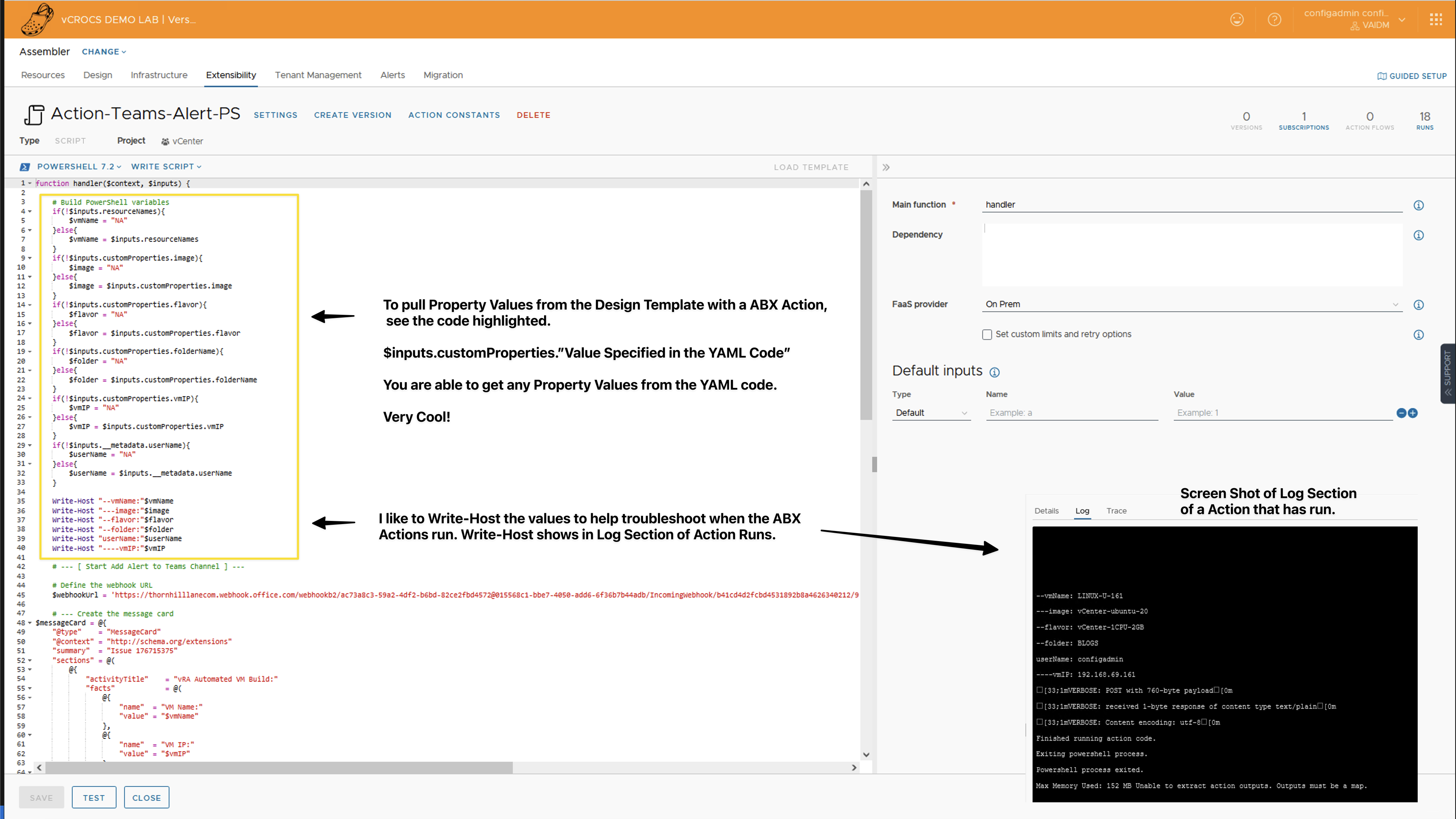Open the help question mark icon
The image size is (1456, 819).
[1274, 20]
